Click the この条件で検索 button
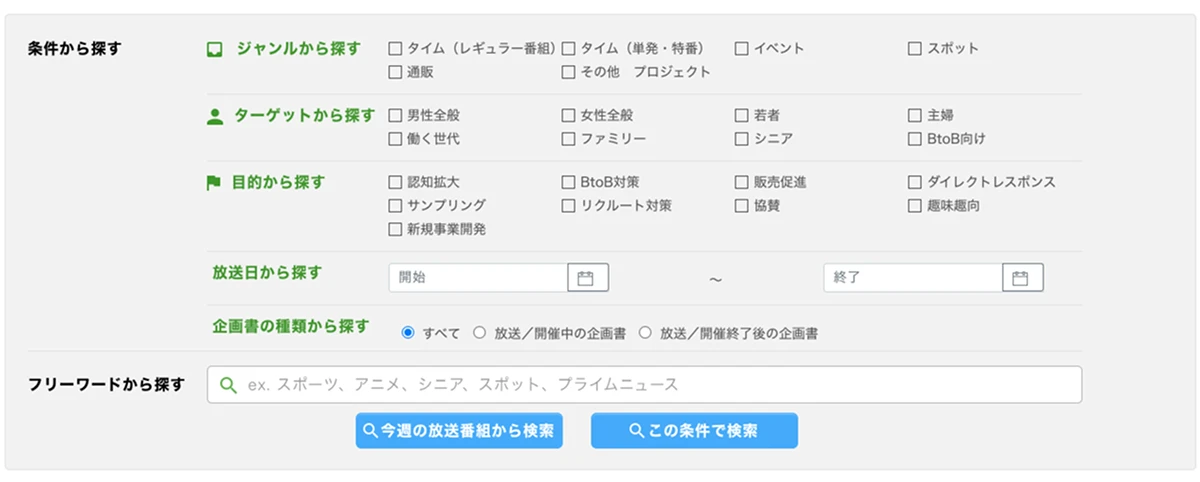This screenshot has width=1200, height=482. [694, 431]
